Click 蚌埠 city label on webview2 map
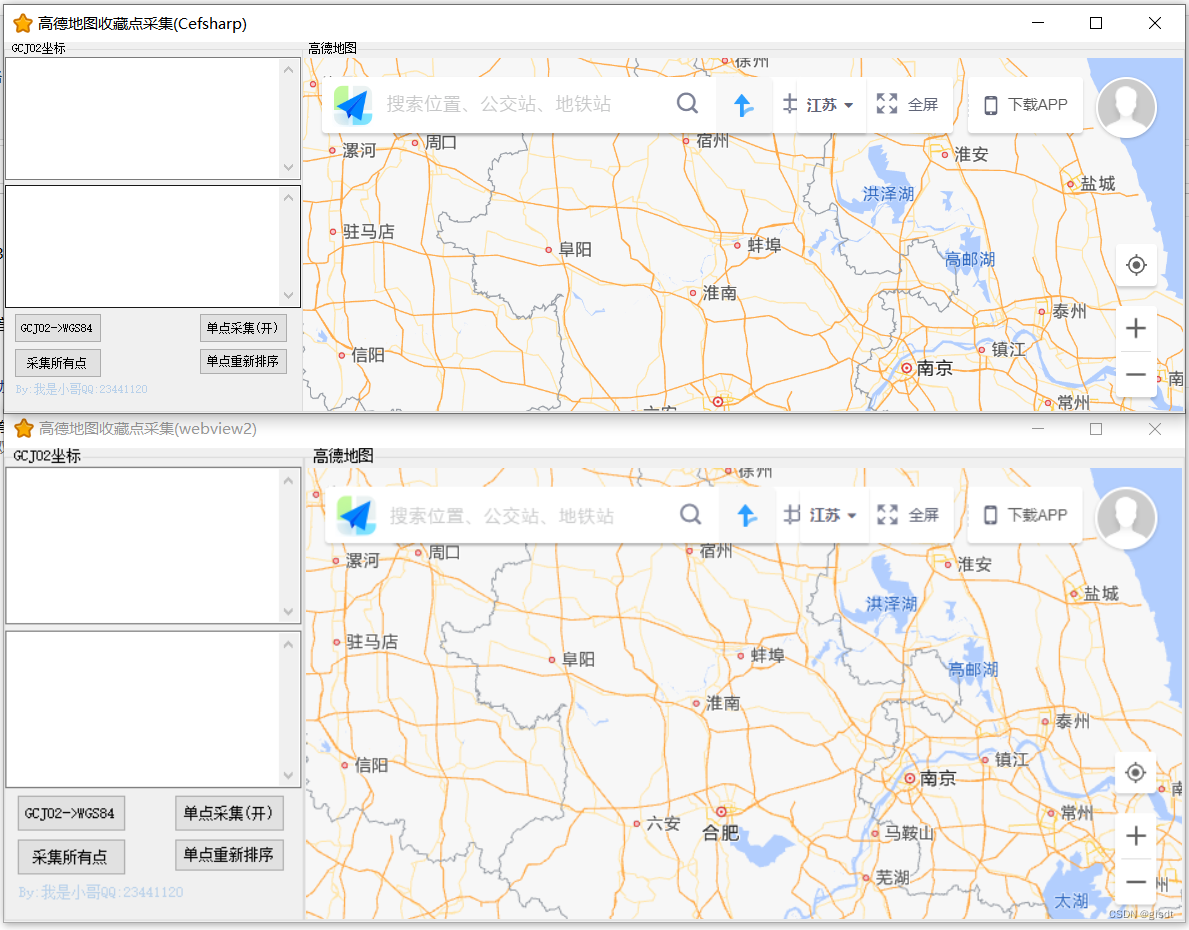 [767, 655]
